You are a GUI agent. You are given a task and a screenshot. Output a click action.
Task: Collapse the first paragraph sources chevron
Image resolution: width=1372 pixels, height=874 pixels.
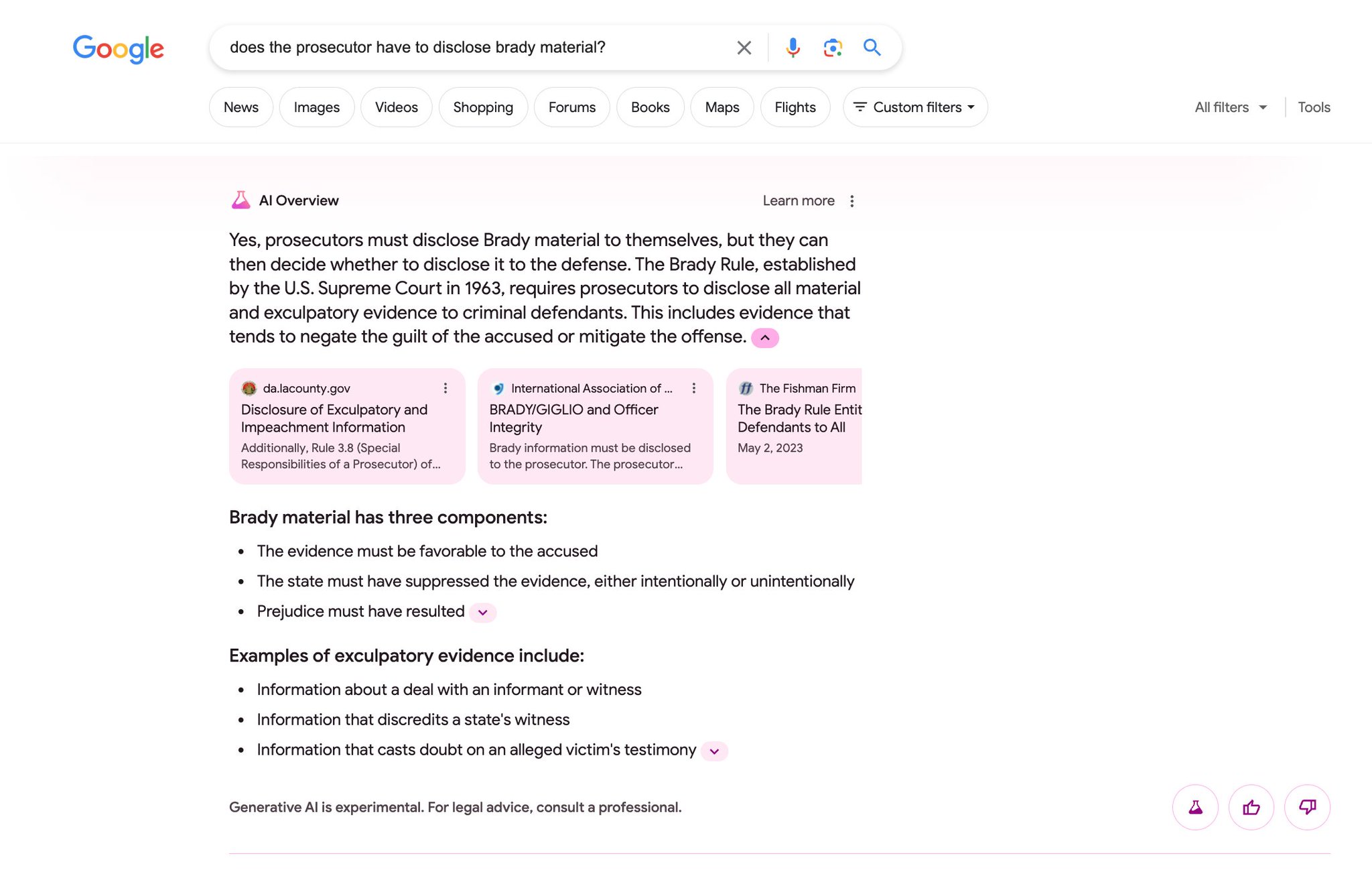coord(764,338)
